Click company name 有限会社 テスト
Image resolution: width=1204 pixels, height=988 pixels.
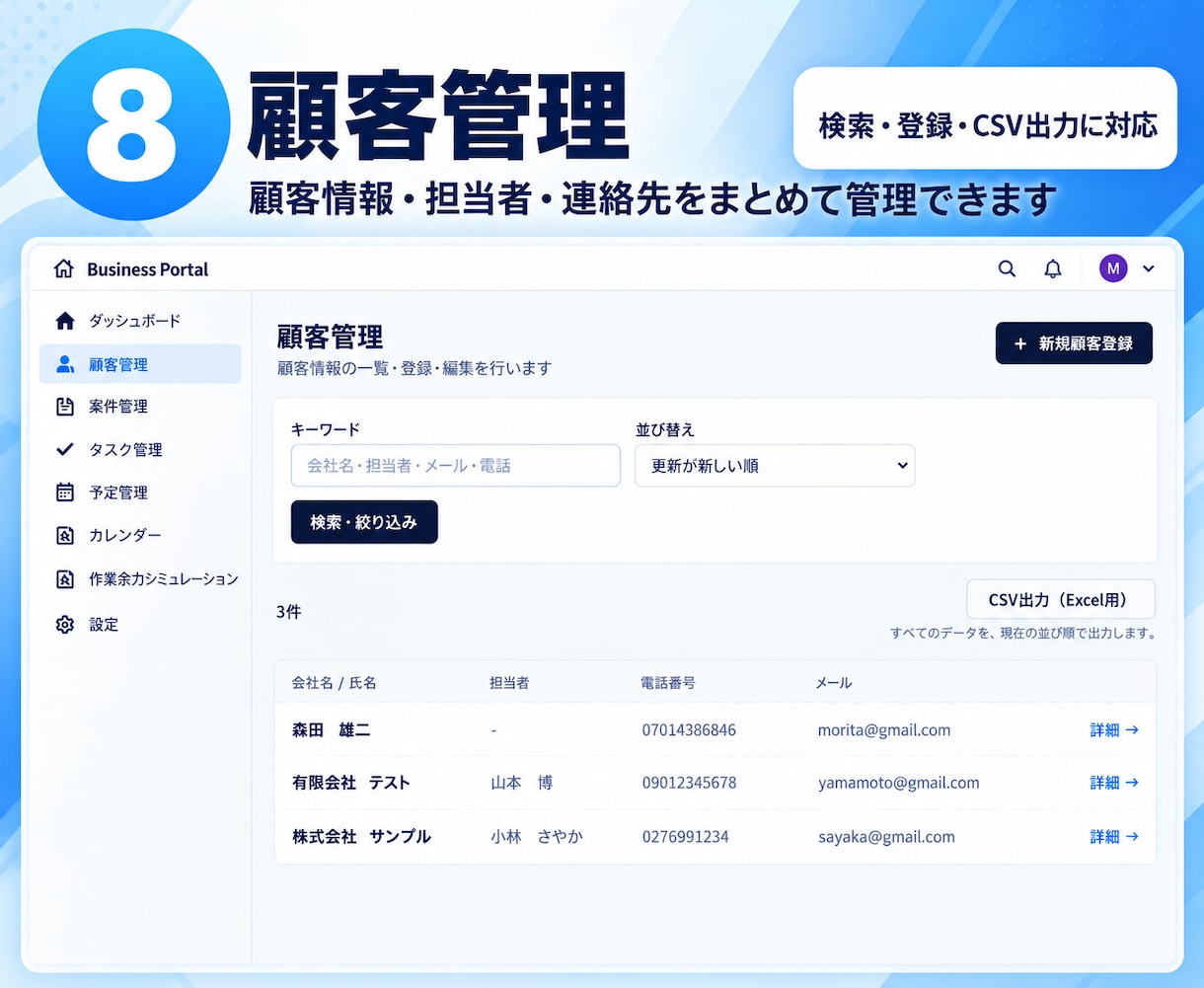tap(351, 783)
